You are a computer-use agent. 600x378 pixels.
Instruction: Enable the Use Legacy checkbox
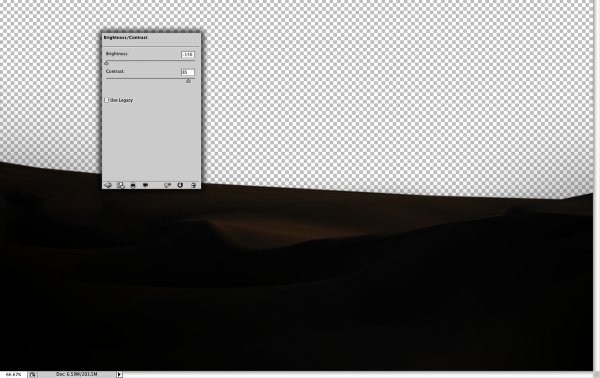coord(106,100)
